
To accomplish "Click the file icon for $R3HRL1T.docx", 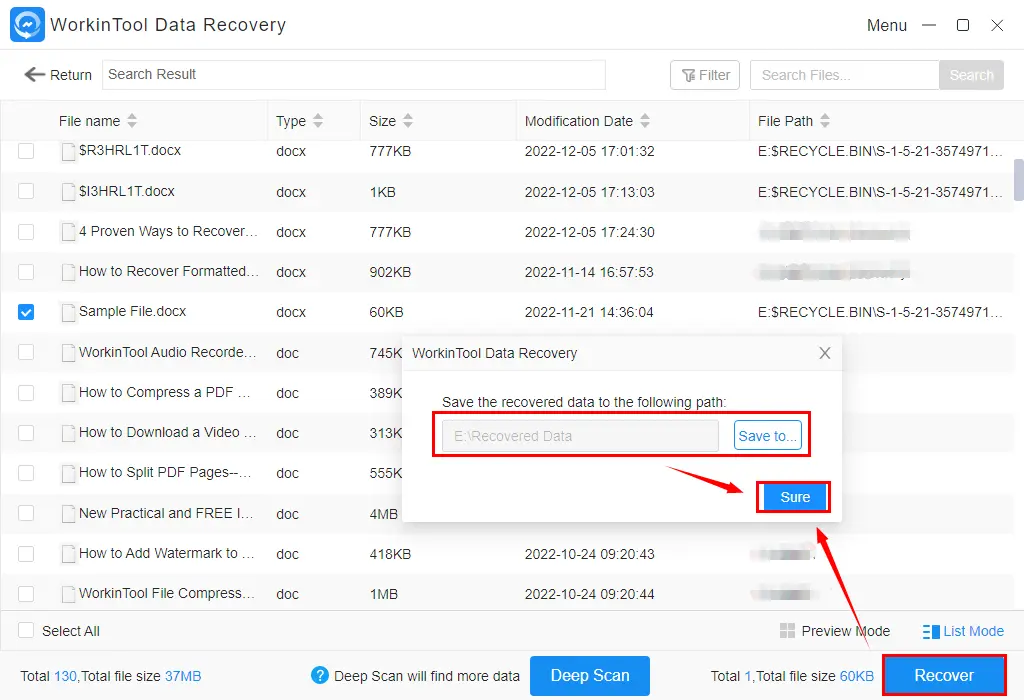I will pos(68,151).
